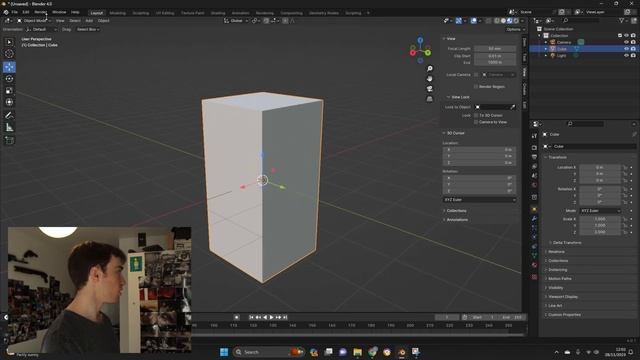
Task: Click the viewport zoom magnifier icon
Action: (x=429, y=69)
